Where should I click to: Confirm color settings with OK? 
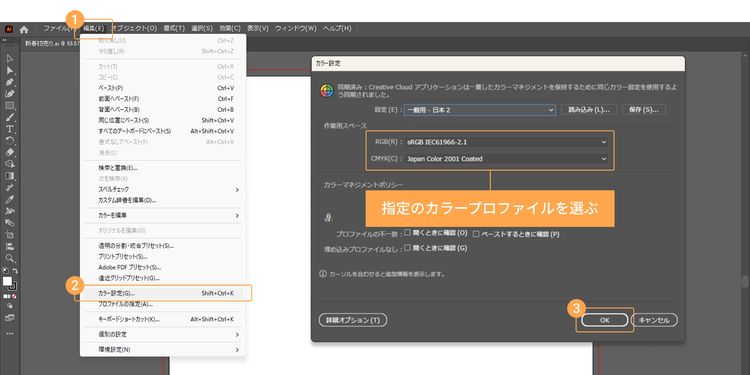605,320
